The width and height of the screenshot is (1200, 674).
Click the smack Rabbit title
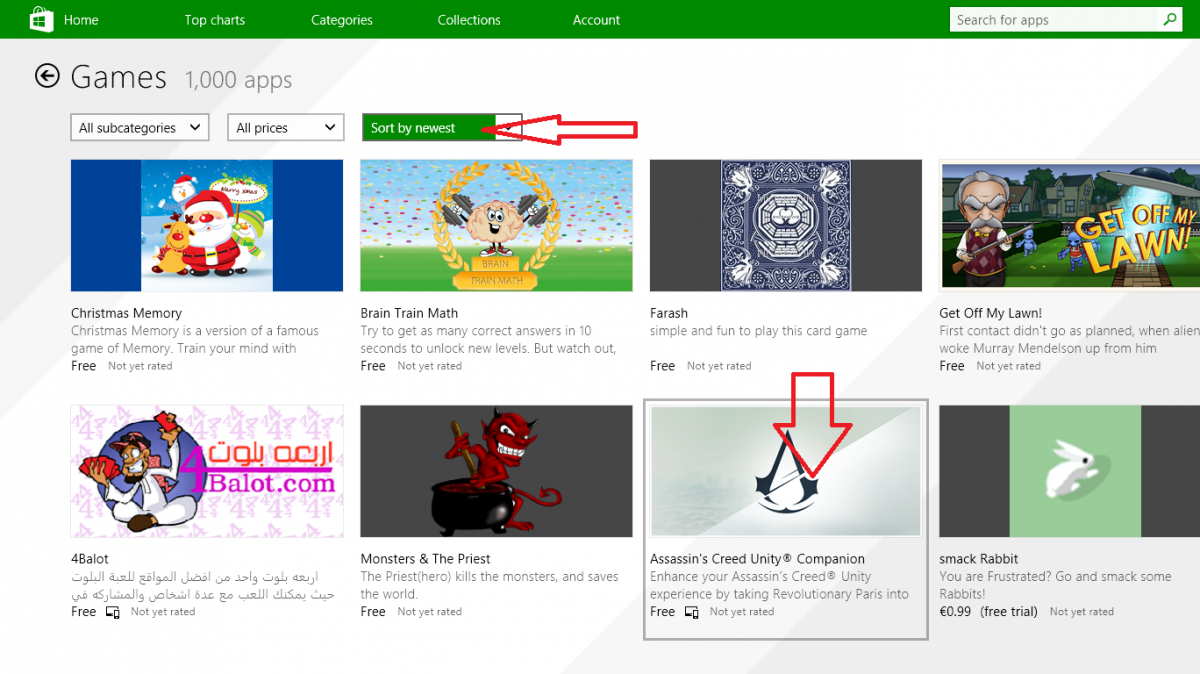(978, 559)
